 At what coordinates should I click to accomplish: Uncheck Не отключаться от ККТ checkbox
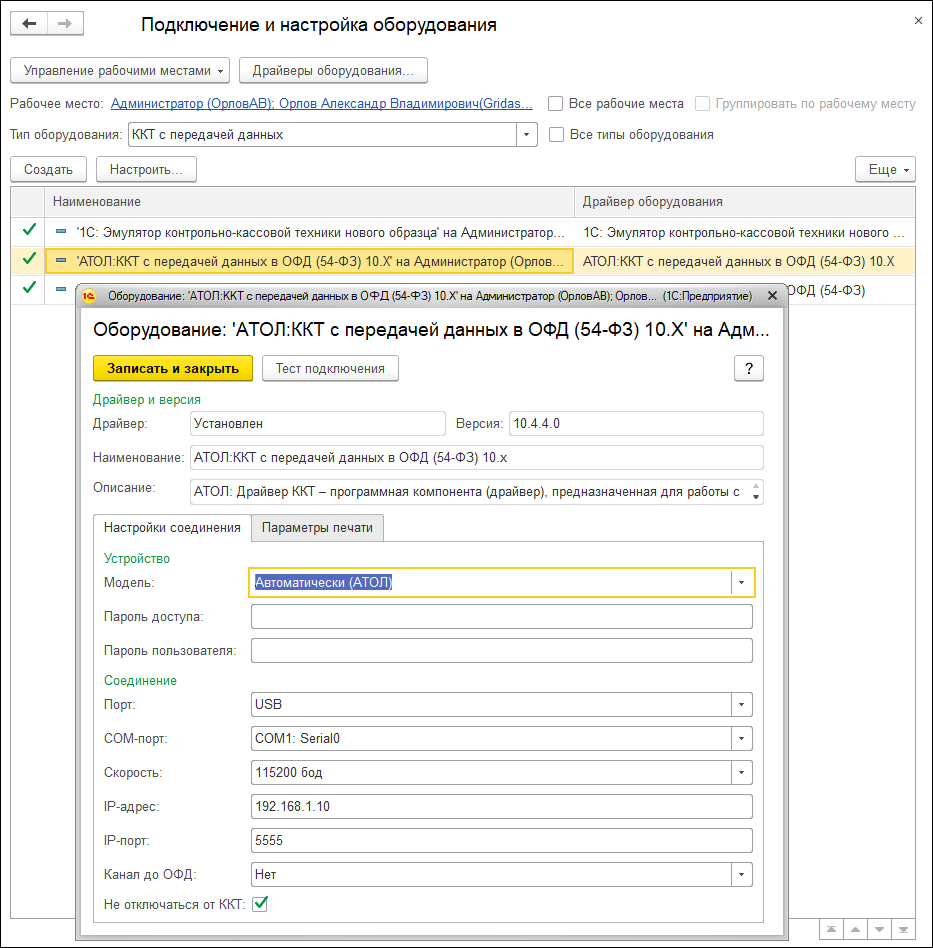[x=260, y=904]
